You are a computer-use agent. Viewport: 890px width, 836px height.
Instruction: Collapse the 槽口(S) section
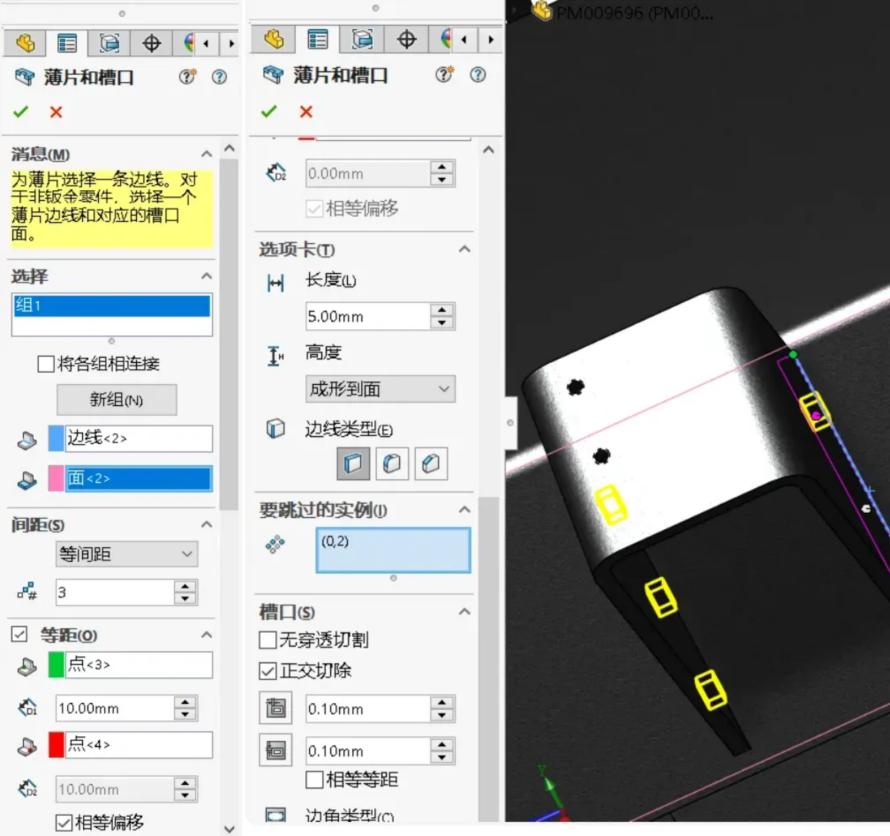[464, 611]
